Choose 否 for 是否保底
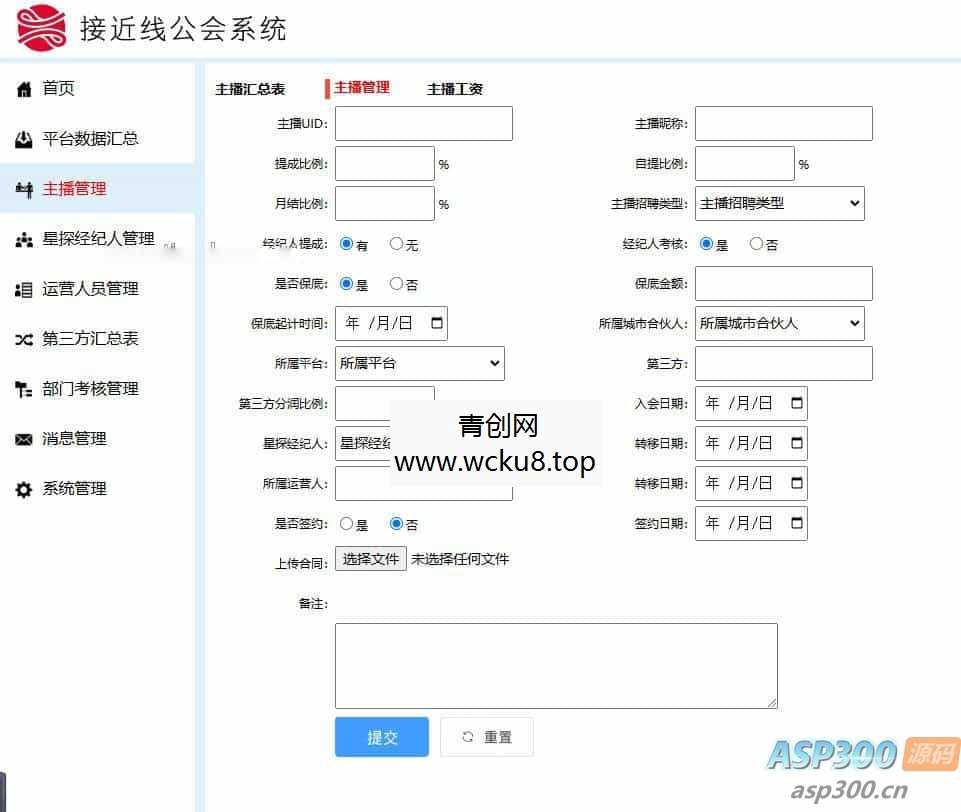 (x=394, y=283)
